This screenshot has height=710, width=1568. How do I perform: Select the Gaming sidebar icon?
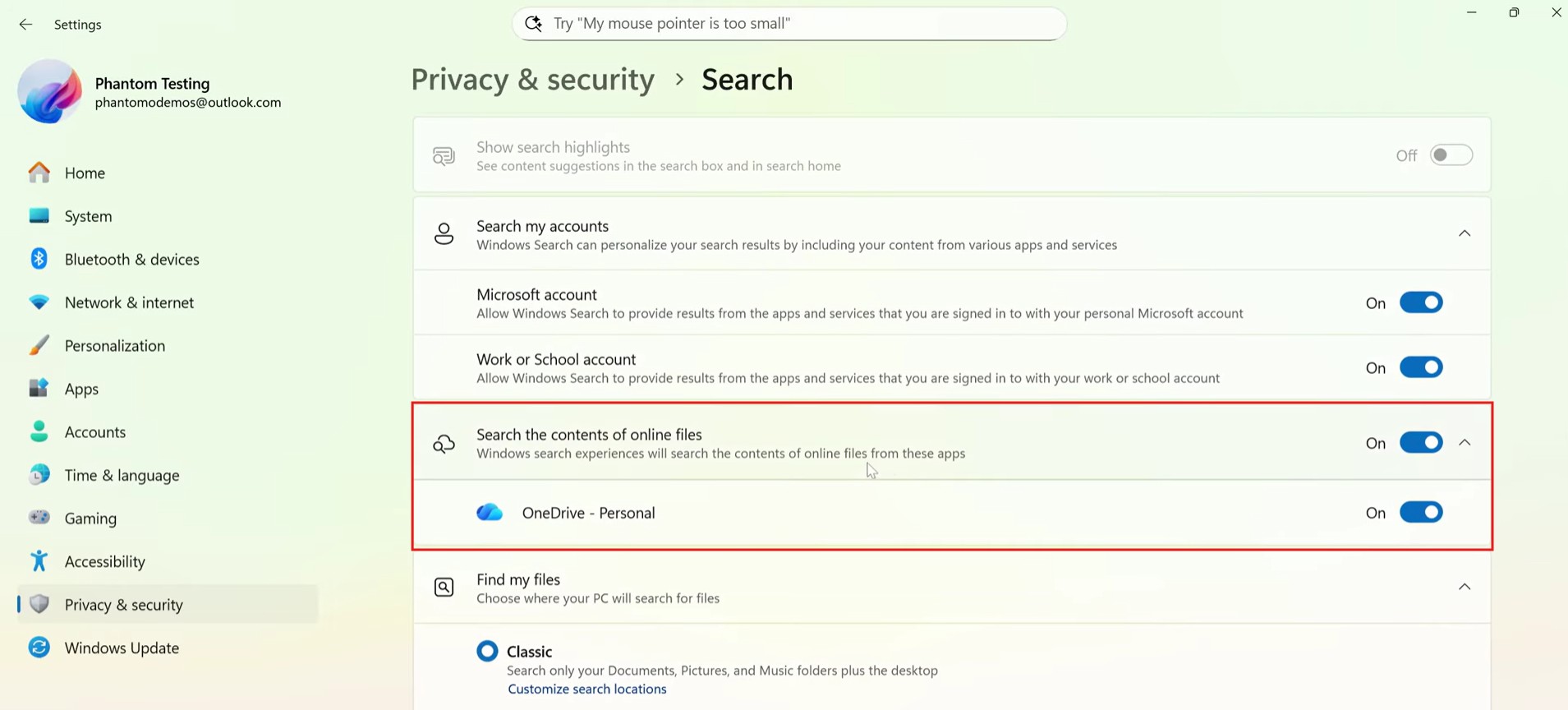click(x=39, y=518)
